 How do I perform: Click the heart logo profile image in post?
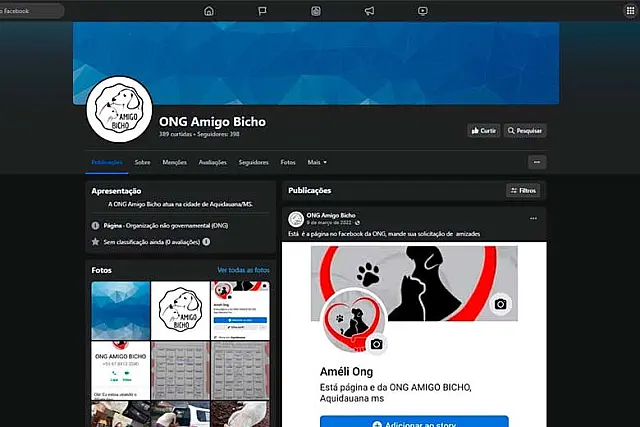[x=353, y=321]
